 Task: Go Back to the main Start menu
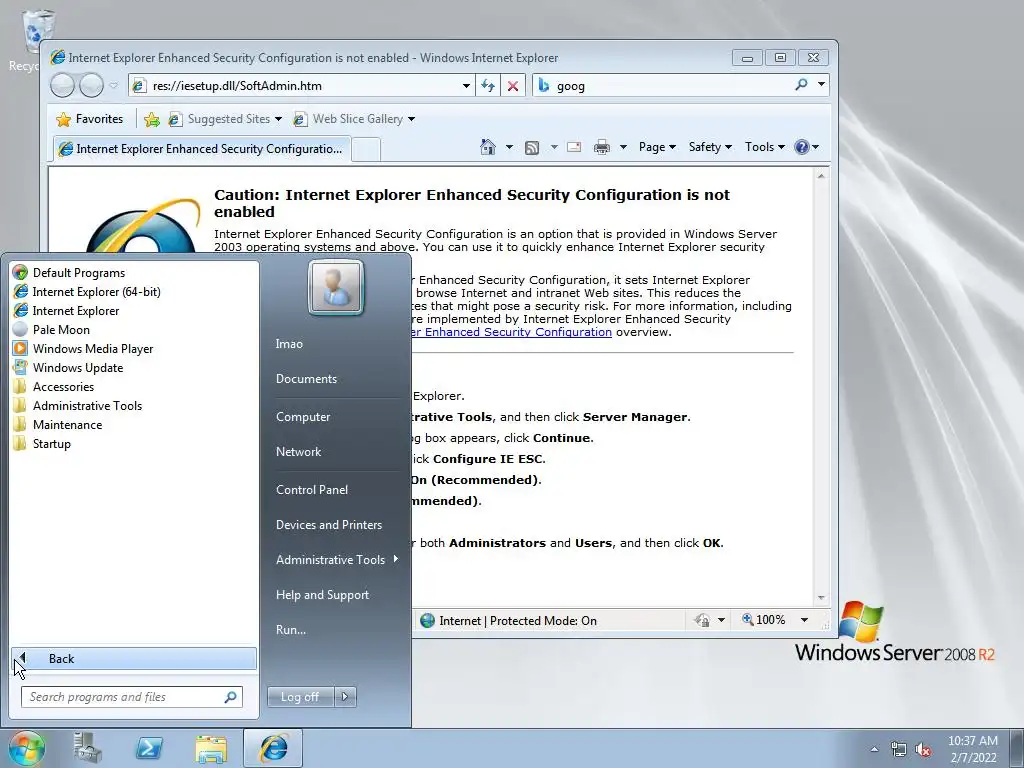pos(134,659)
